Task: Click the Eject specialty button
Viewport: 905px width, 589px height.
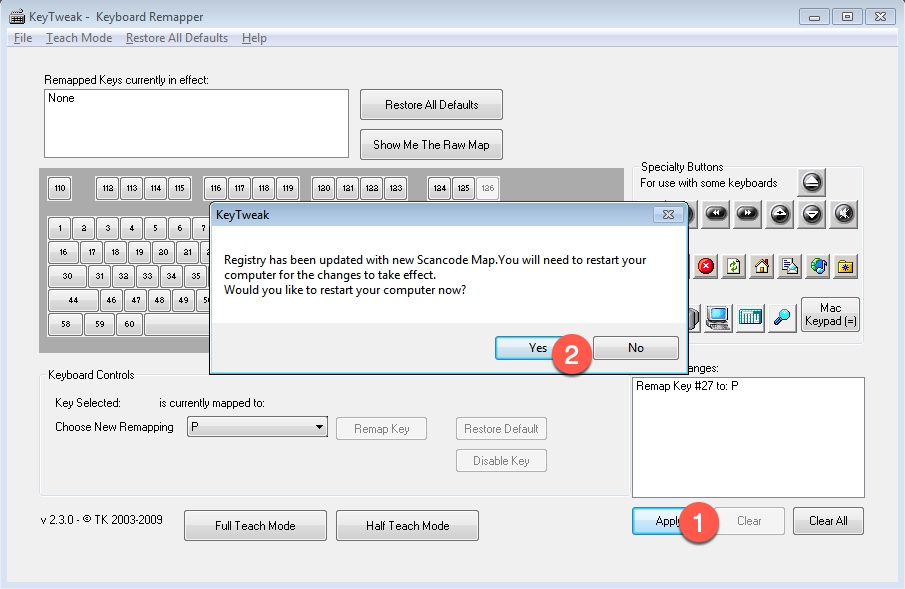Action: (811, 183)
